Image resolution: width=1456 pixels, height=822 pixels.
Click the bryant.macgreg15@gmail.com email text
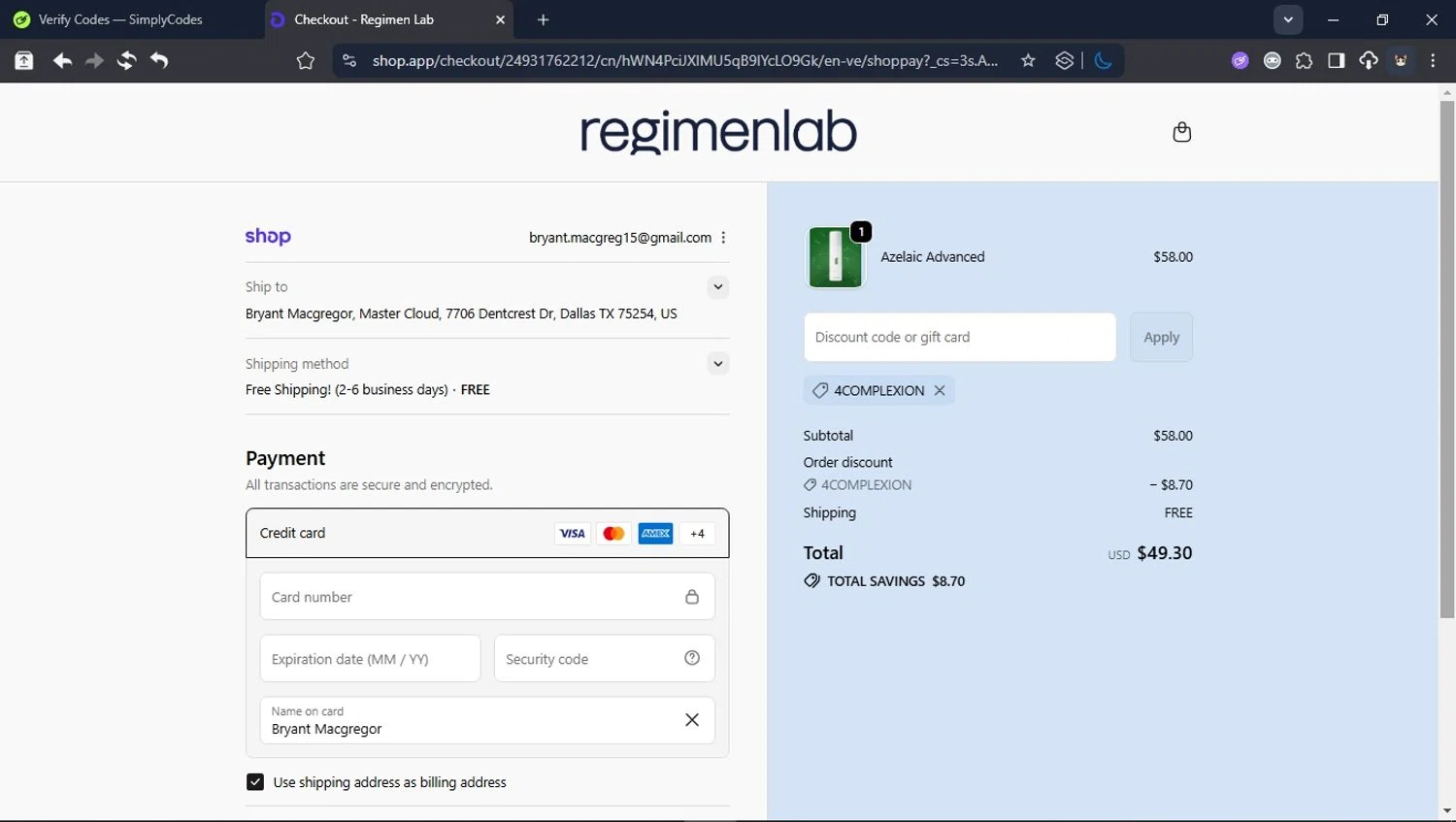click(620, 238)
